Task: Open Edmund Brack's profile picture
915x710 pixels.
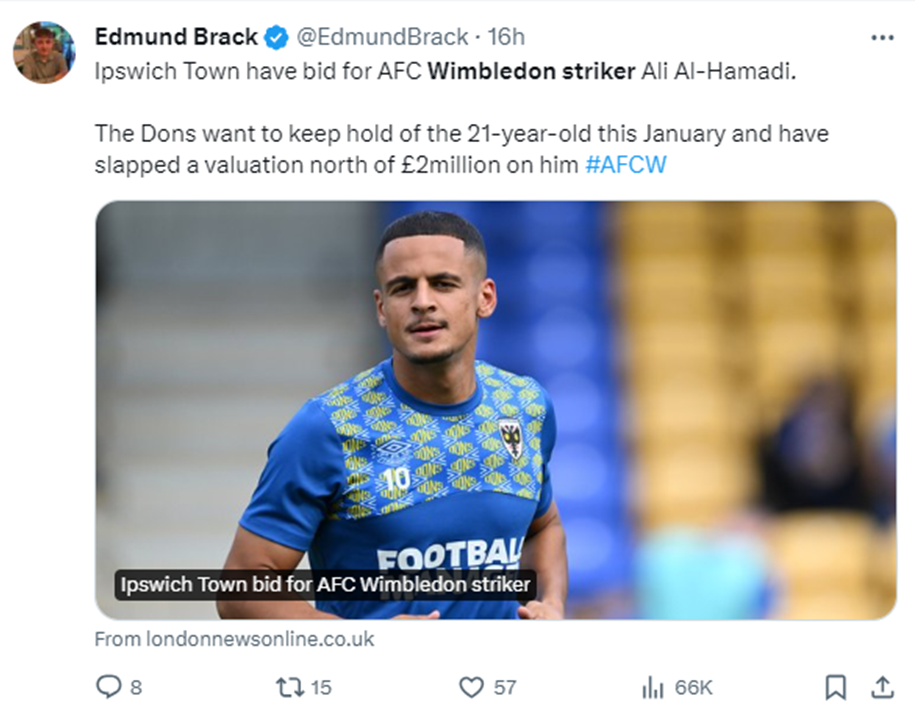Action: [x=44, y=53]
